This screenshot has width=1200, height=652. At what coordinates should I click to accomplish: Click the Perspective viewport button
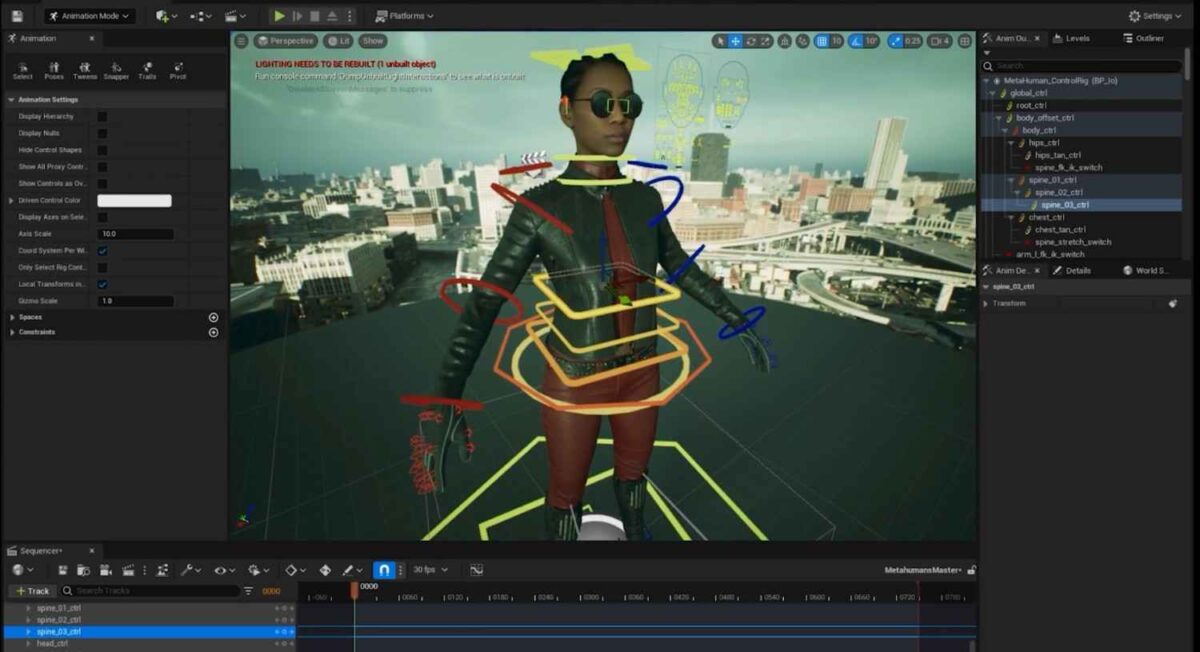pos(286,41)
